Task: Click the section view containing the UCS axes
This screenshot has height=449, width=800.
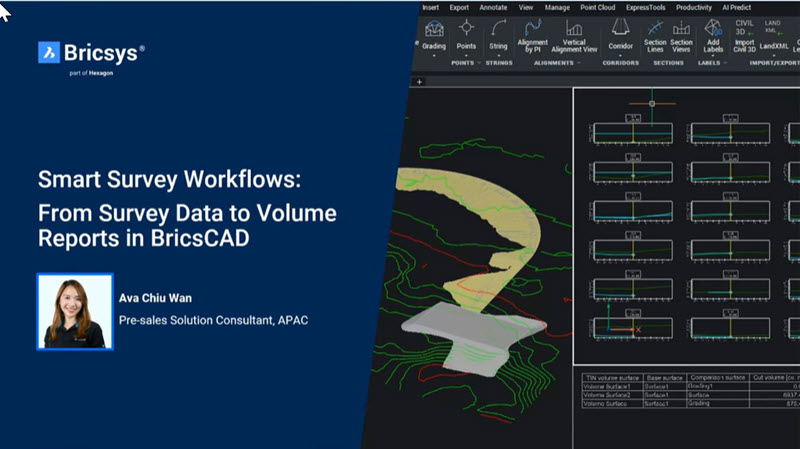Action: (633, 328)
